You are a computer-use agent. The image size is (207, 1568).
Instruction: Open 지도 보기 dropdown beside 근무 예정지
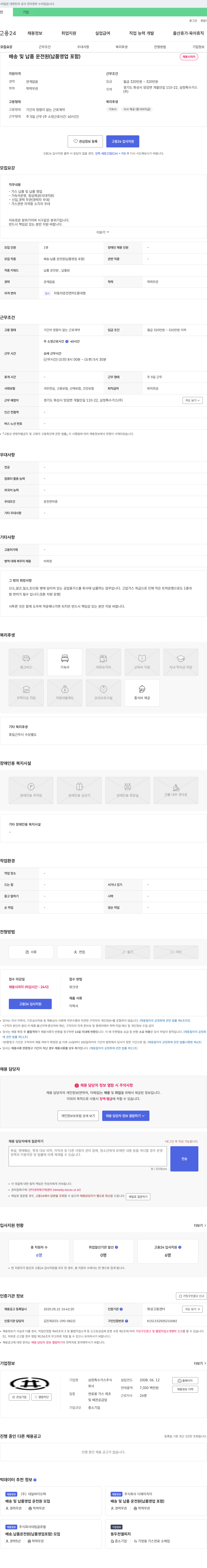pyautogui.click(x=192, y=400)
